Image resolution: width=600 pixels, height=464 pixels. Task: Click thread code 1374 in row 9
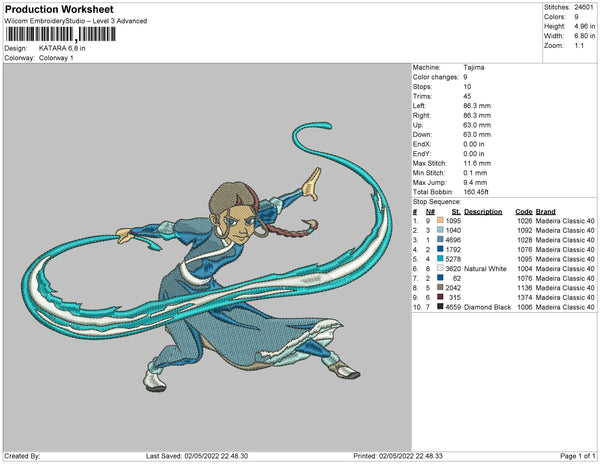[x=525, y=297]
